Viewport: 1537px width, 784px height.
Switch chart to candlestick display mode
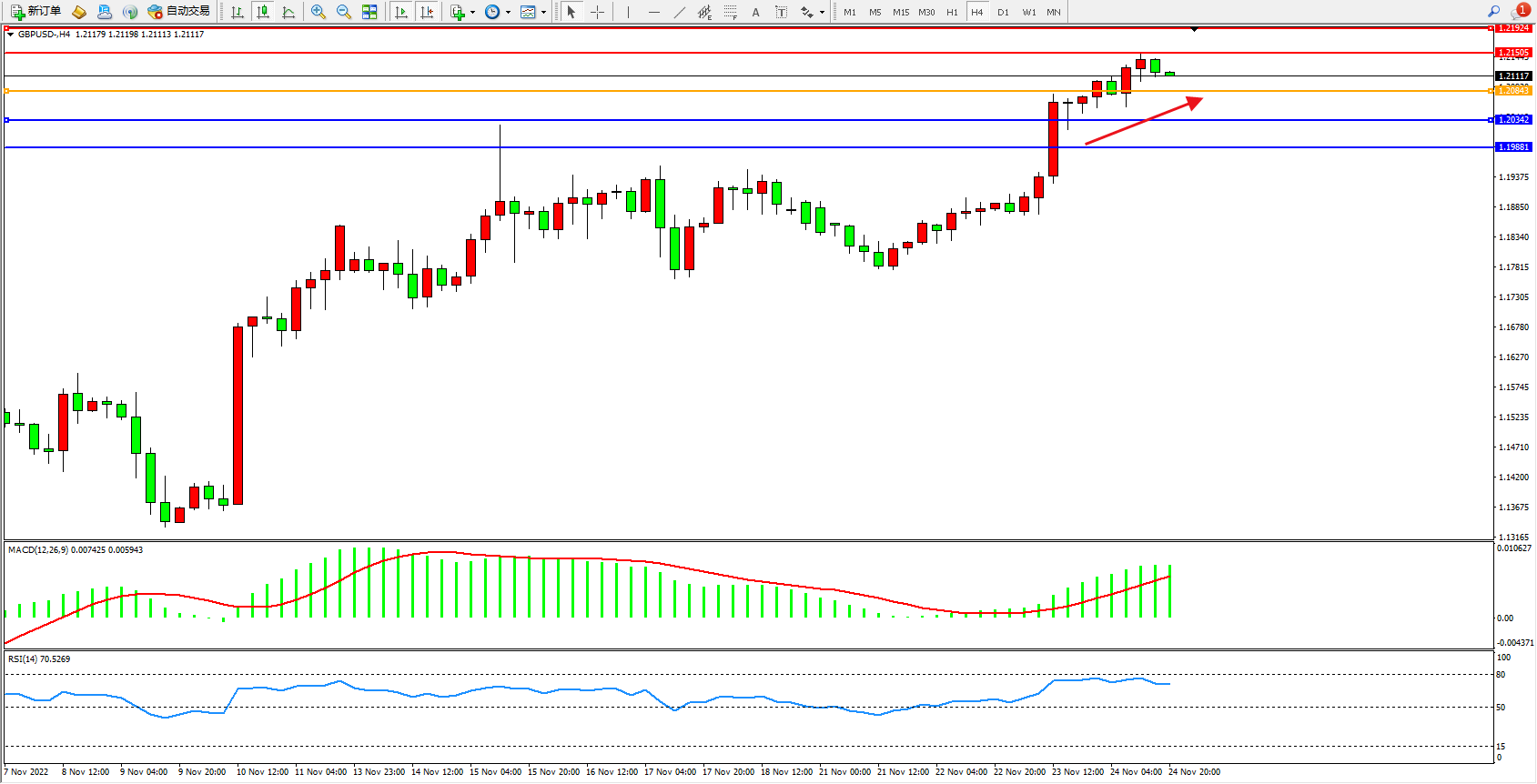pyautogui.click(x=263, y=12)
